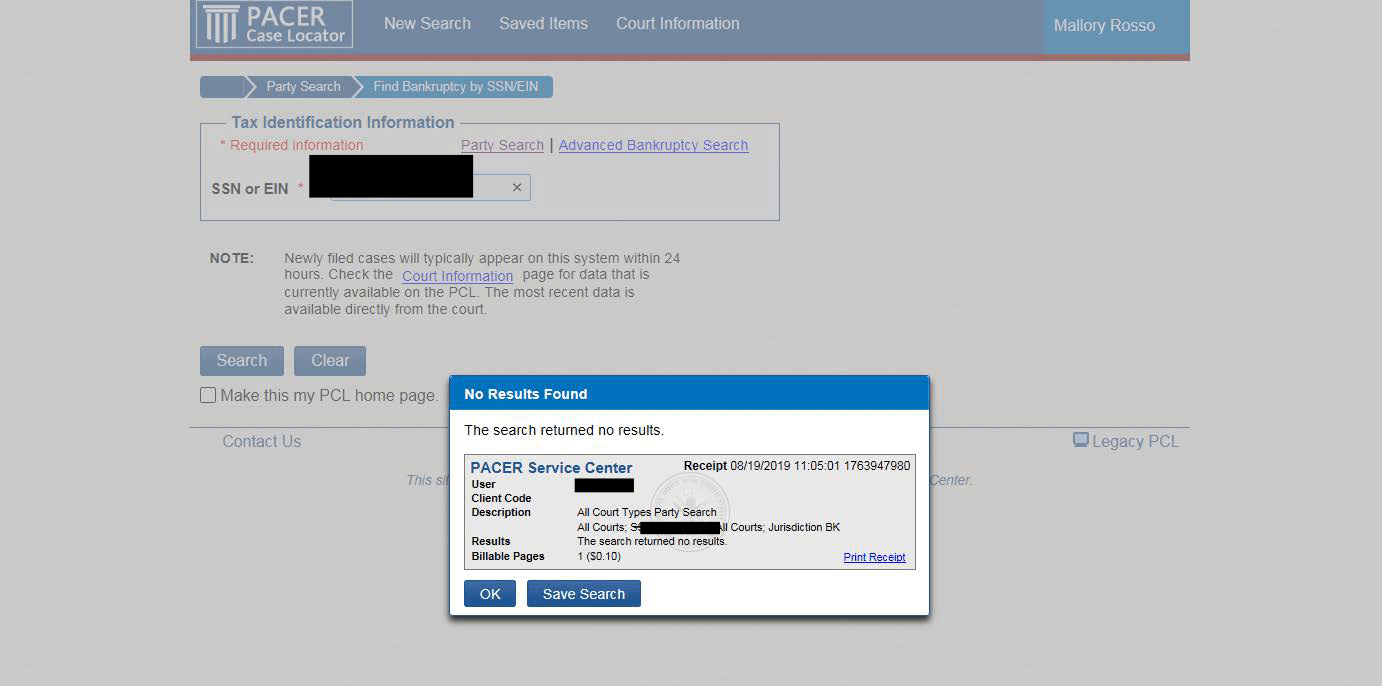Select the Party Search breadcrumb

(x=303, y=87)
